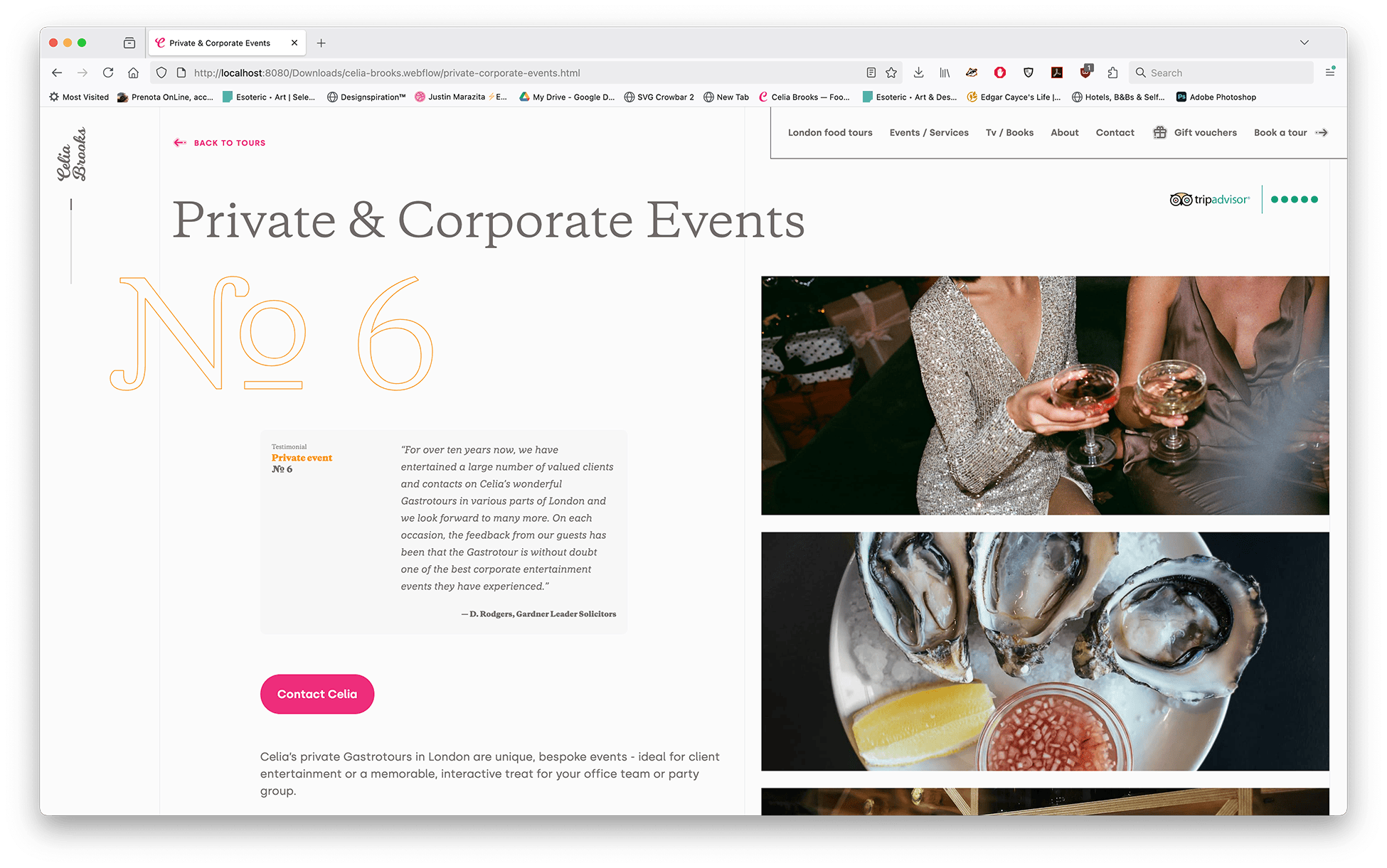Image resolution: width=1387 pixels, height=868 pixels.
Task: Toggle reader view icon in address bar
Action: (x=871, y=73)
